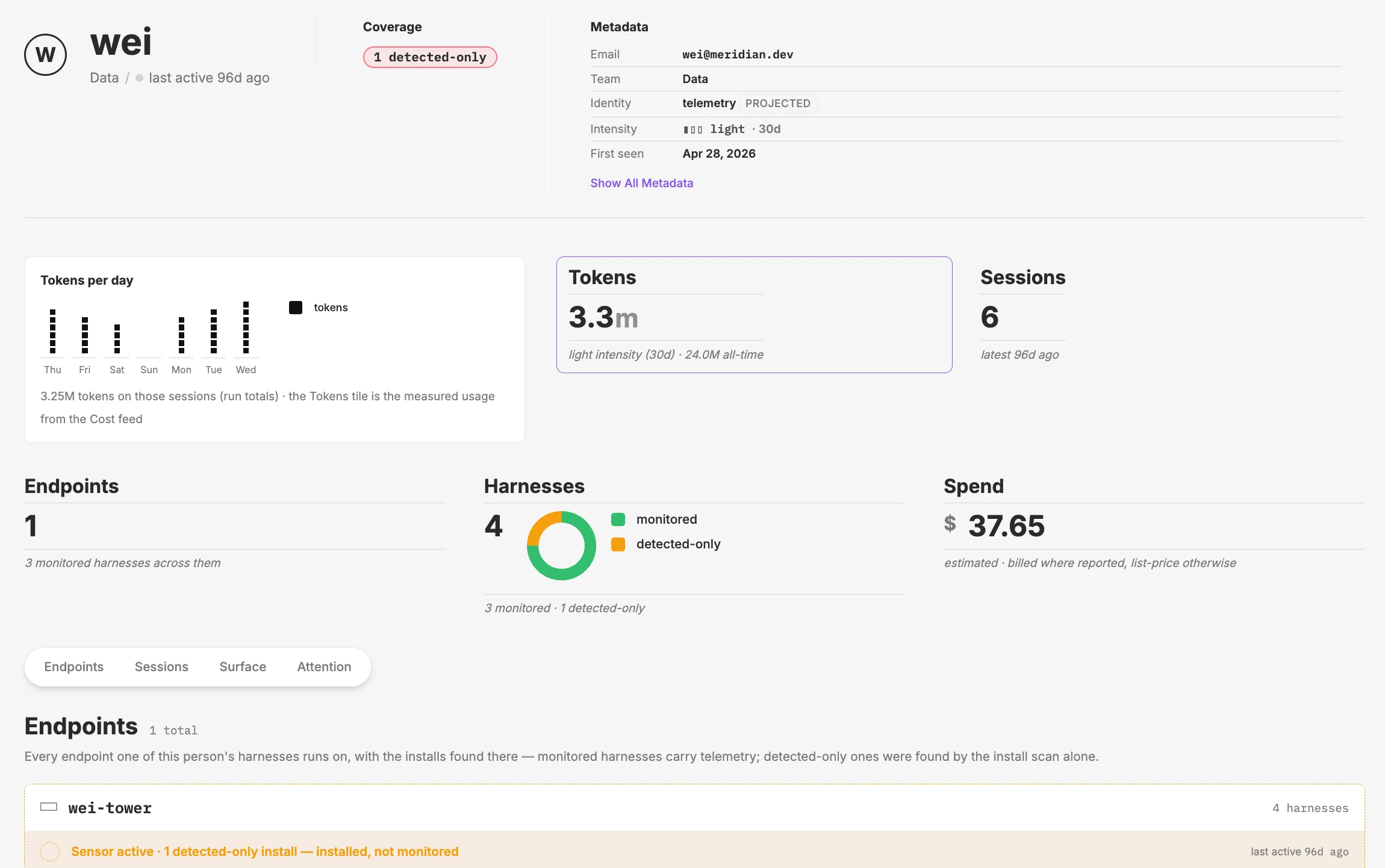This screenshot has height=868, width=1385.
Task: Click the 1 detected-only coverage badge
Action: (x=430, y=57)
